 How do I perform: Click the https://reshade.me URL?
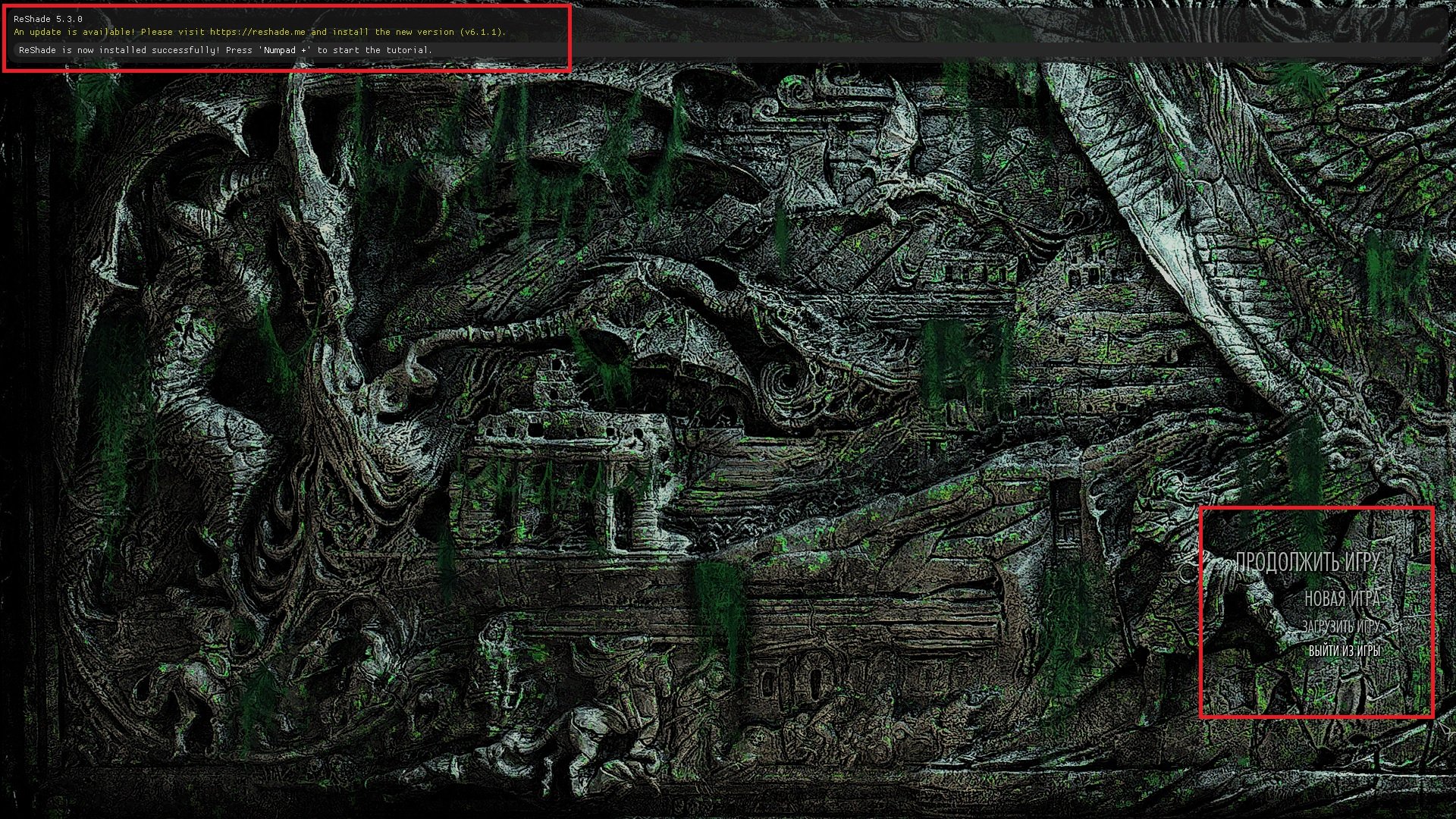point(257,32)
